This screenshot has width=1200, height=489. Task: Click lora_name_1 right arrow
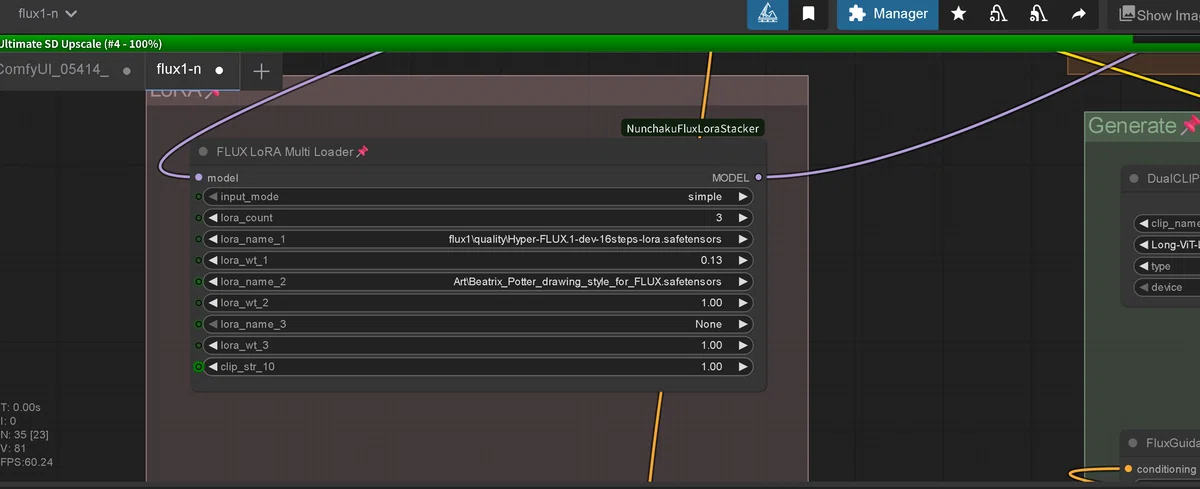[743, 239]
